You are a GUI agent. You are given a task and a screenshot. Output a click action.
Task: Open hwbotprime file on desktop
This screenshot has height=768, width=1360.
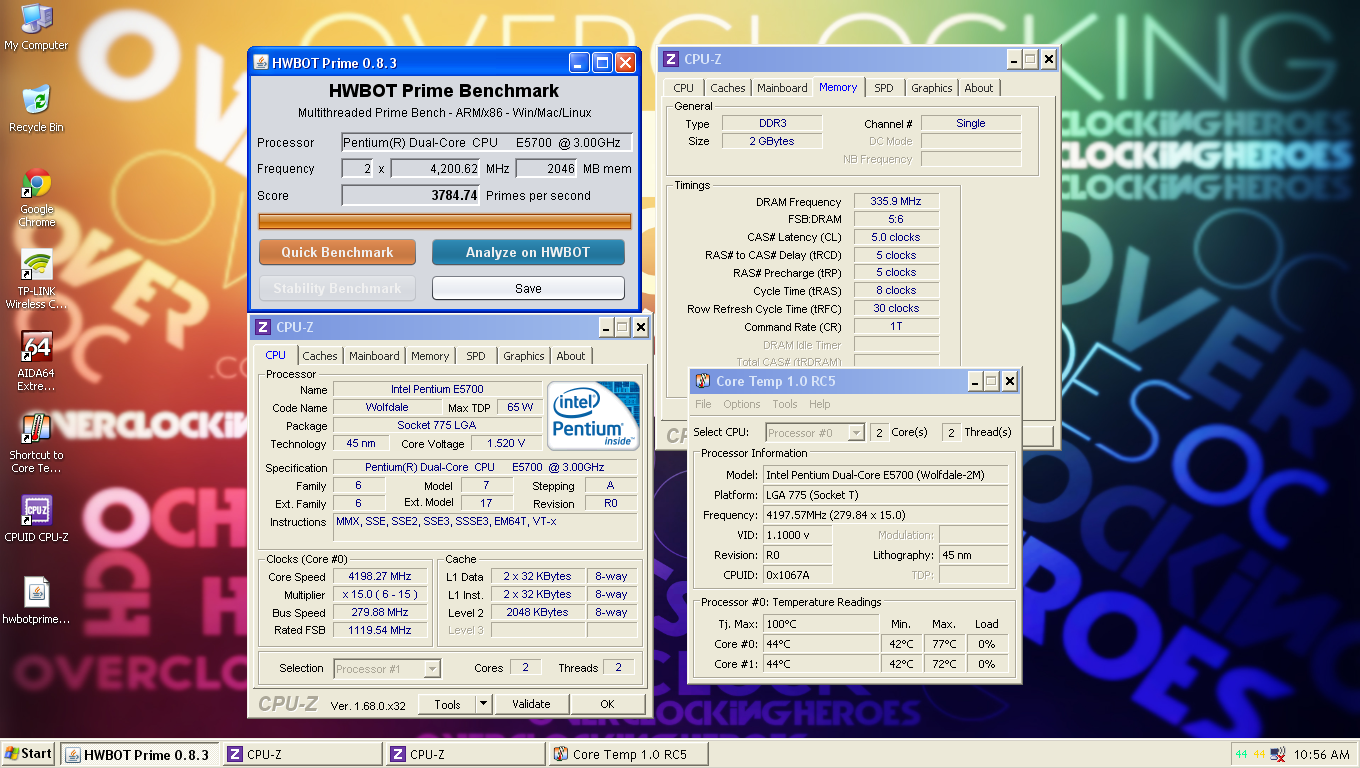click(x=37, y=600)
